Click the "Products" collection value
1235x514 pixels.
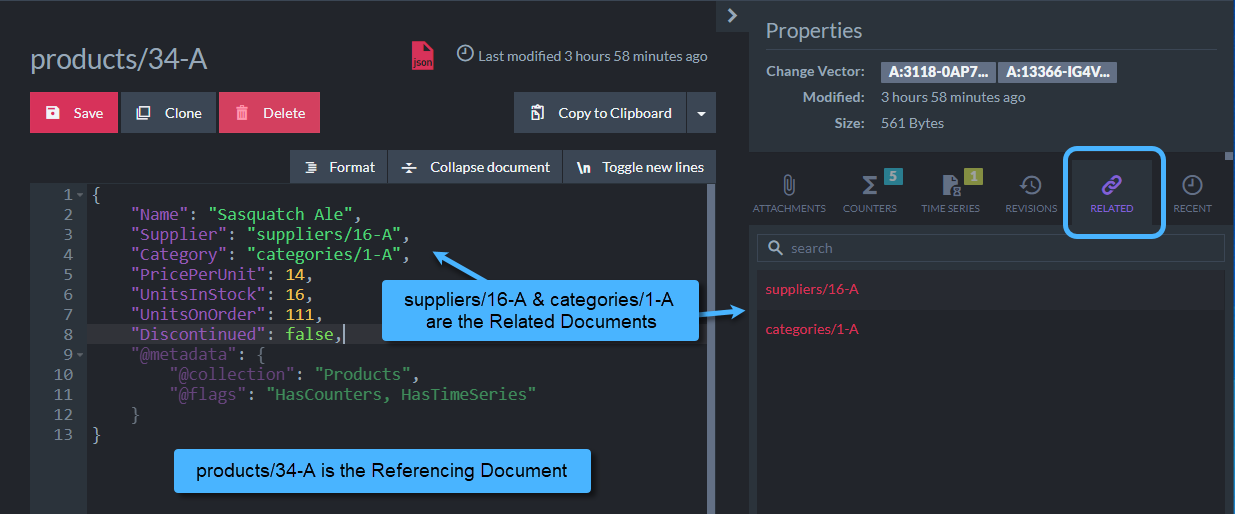point(360,374)
